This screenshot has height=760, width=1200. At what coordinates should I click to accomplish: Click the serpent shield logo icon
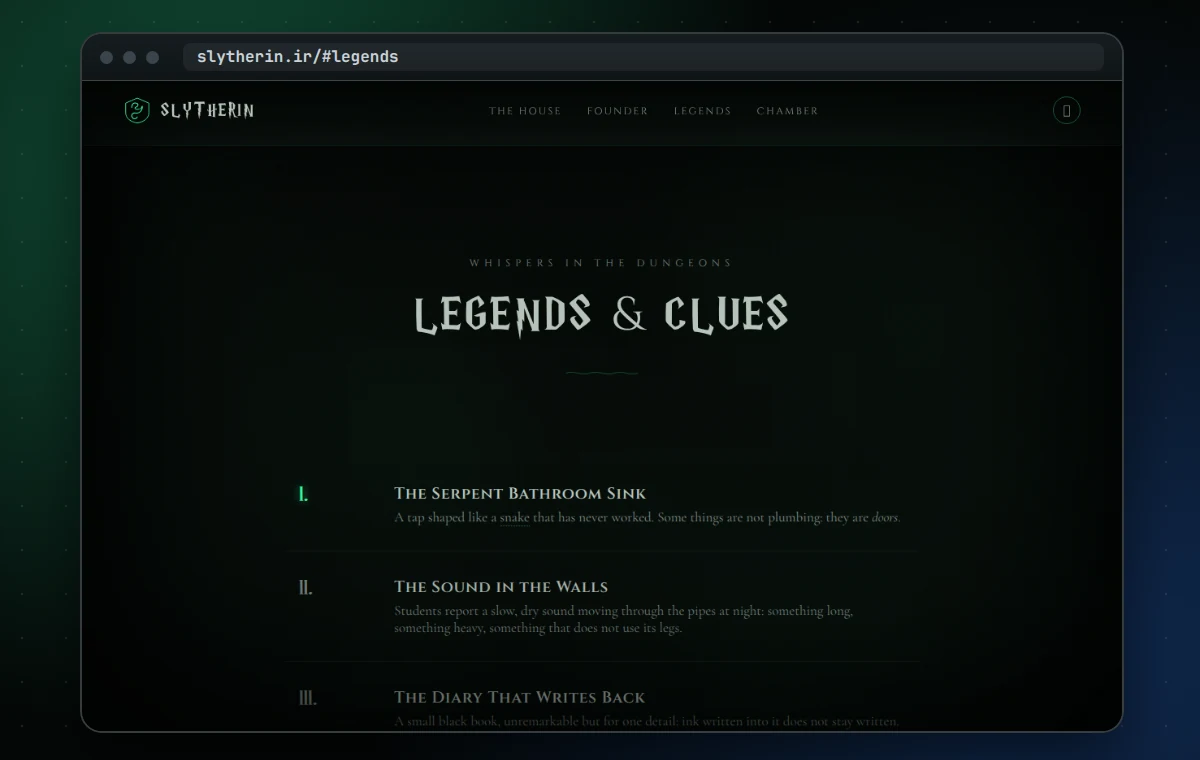pyautogui.click(x=136, y=111)
